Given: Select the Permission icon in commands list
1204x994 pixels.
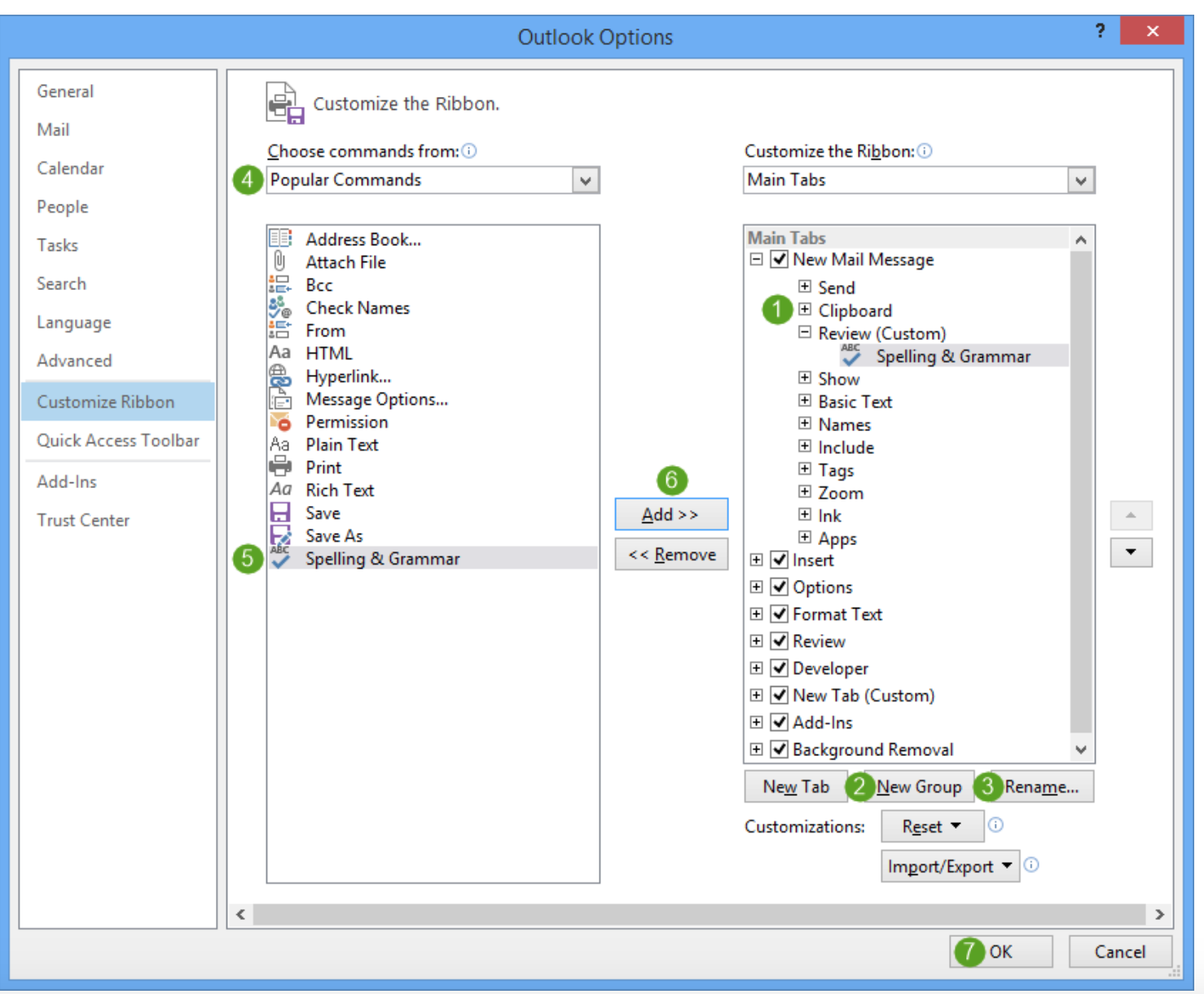Looking at the screenshot, I should click(279, 421).
